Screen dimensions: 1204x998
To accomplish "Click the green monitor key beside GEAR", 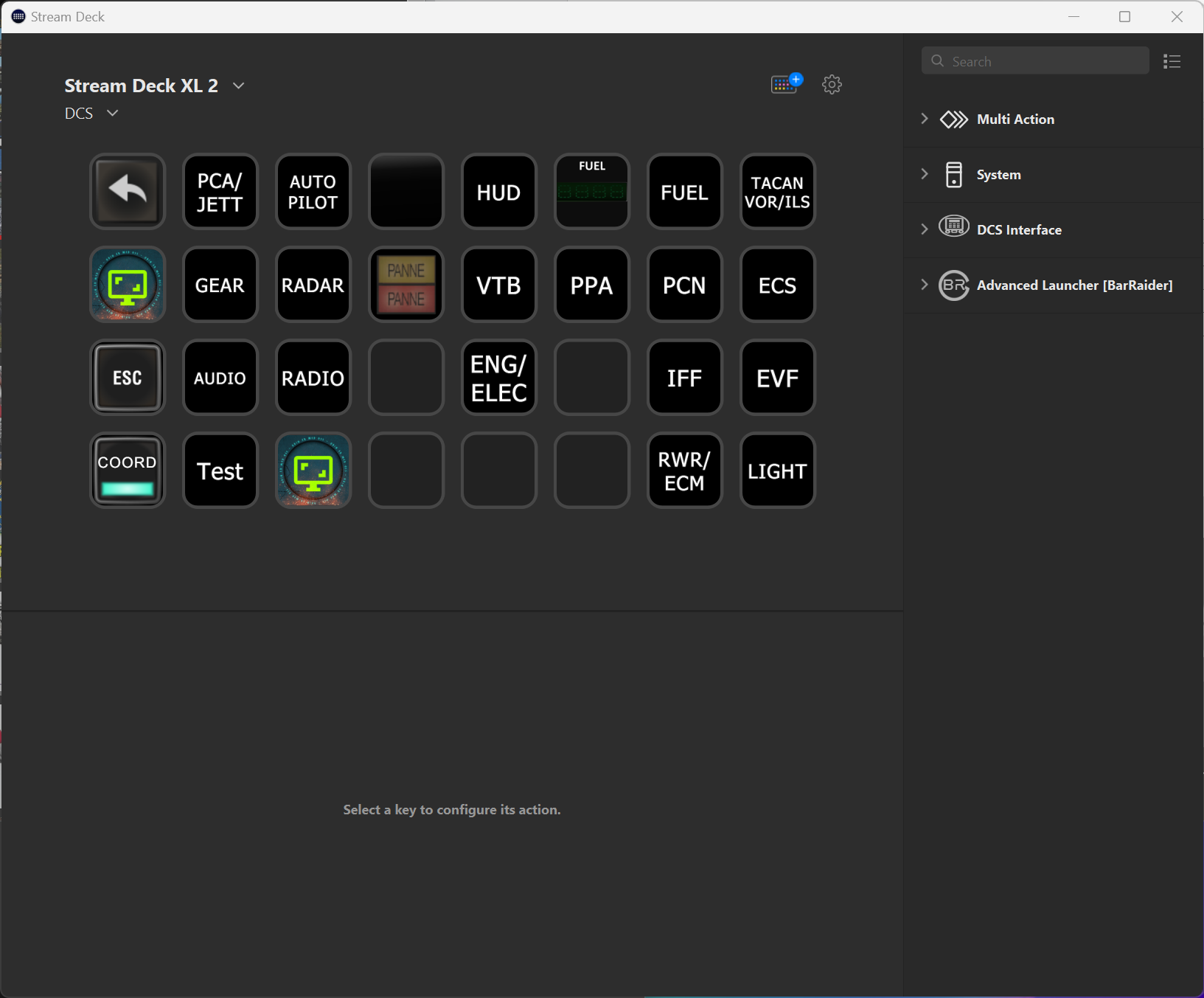I will (128, 285).
